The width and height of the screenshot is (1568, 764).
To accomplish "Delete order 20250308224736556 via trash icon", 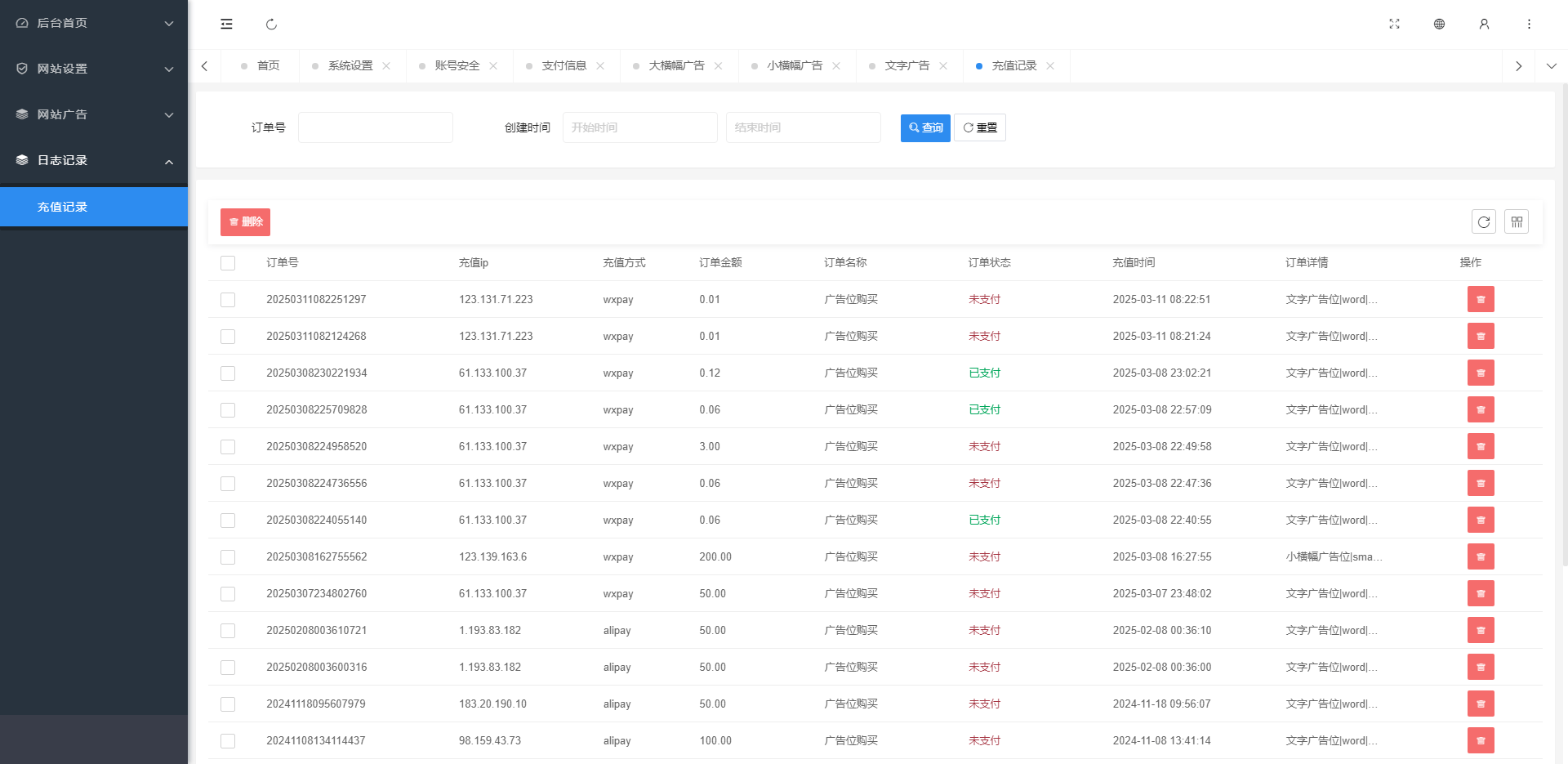I will pyautogui.click(x=1481, y=483).
